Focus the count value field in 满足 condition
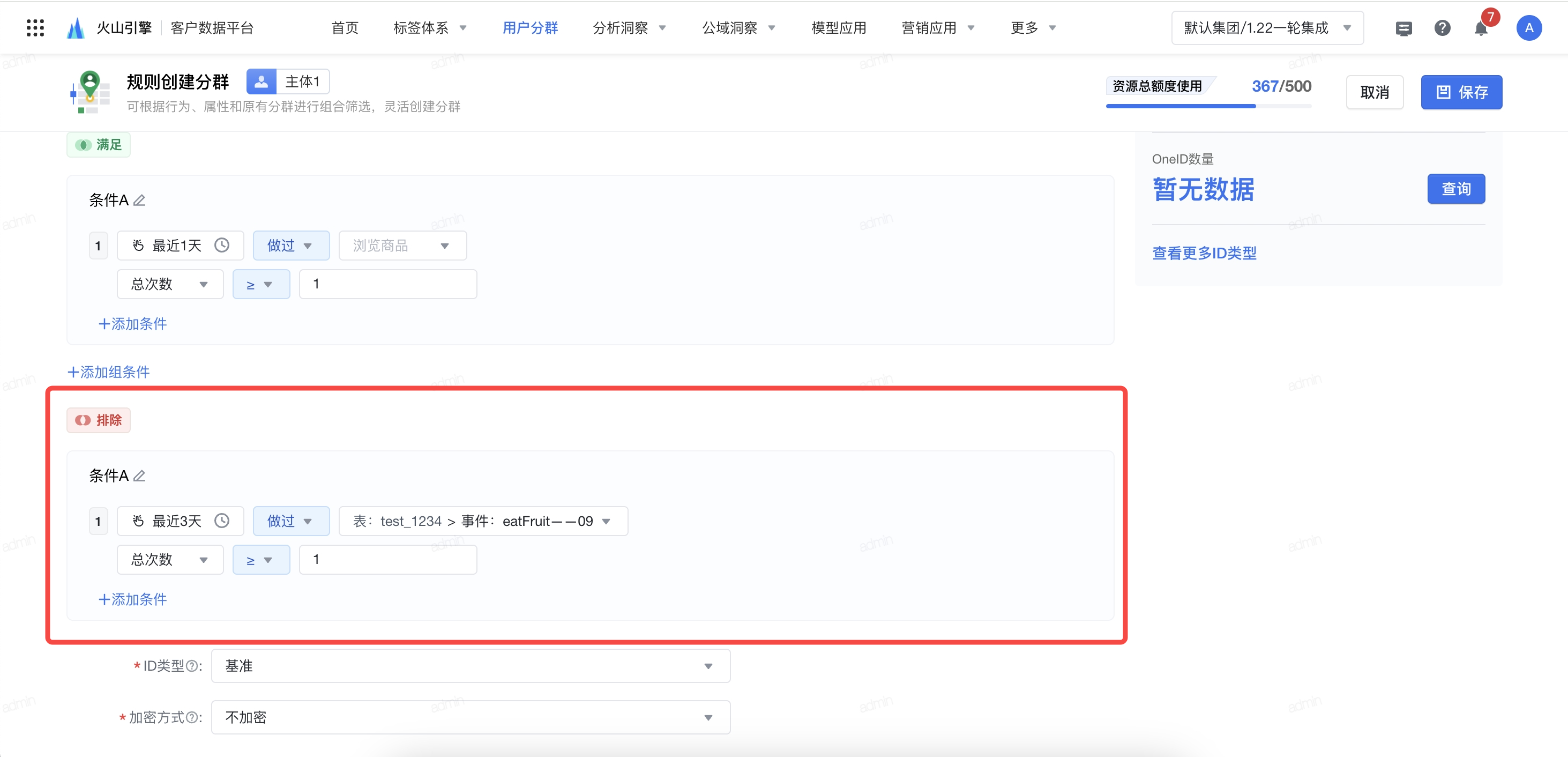1568x757 pixels. pos(388,284)
